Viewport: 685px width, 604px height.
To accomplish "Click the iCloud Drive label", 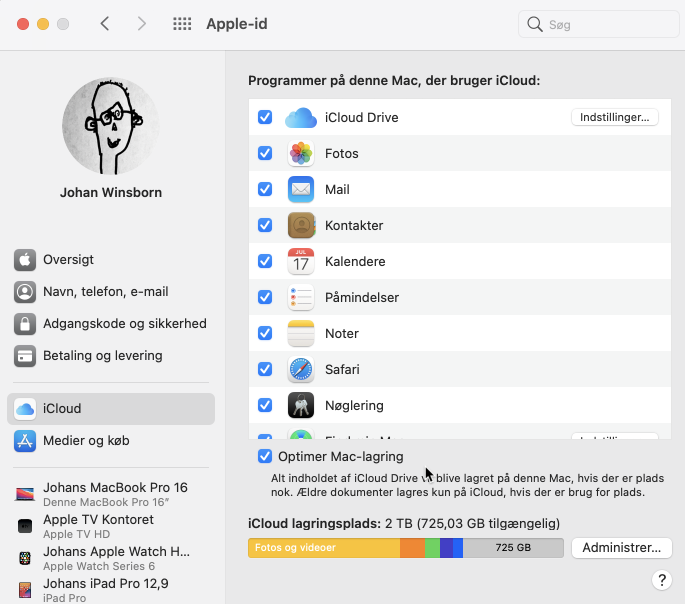I will click(361, 117).
